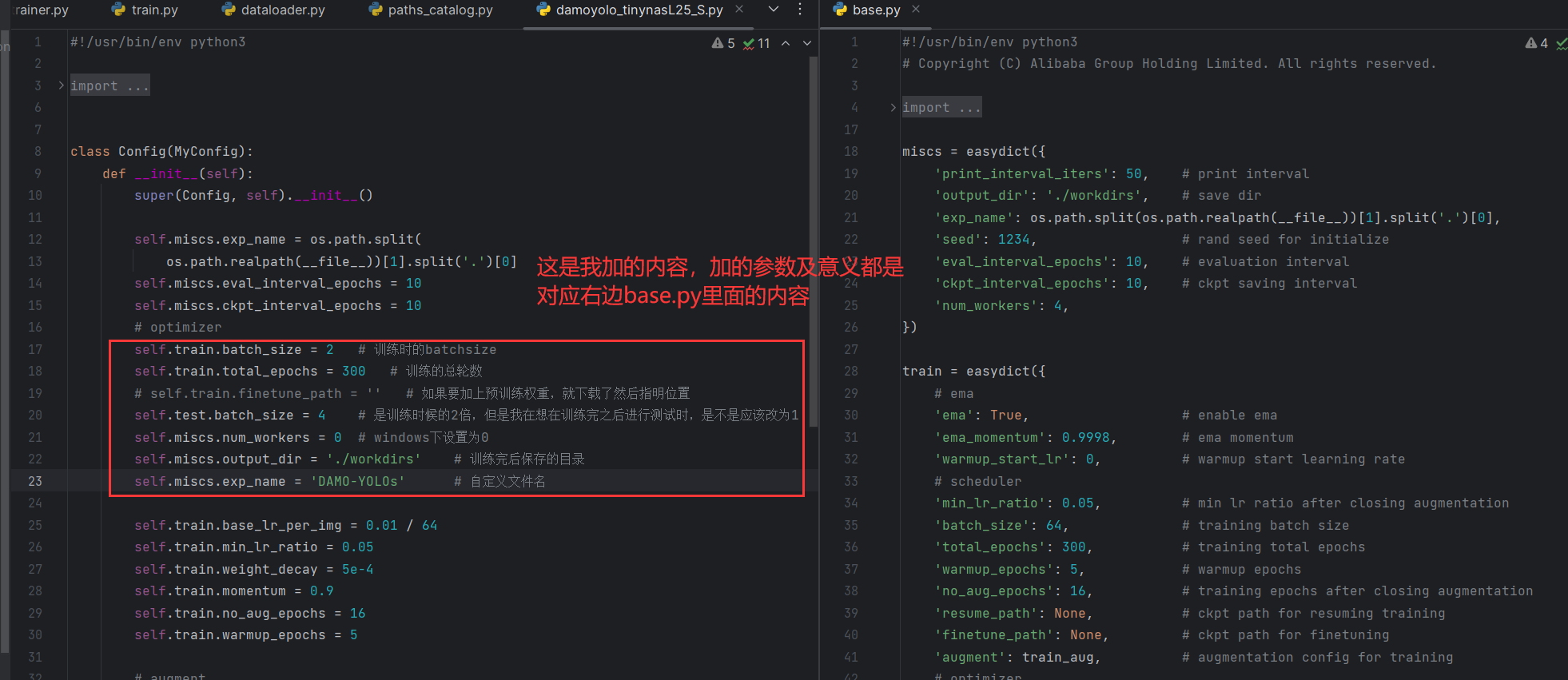This screenshot has height=680, width=1568.
Task: Click the Python file icon on train.py tab
Action: (119, 10)
